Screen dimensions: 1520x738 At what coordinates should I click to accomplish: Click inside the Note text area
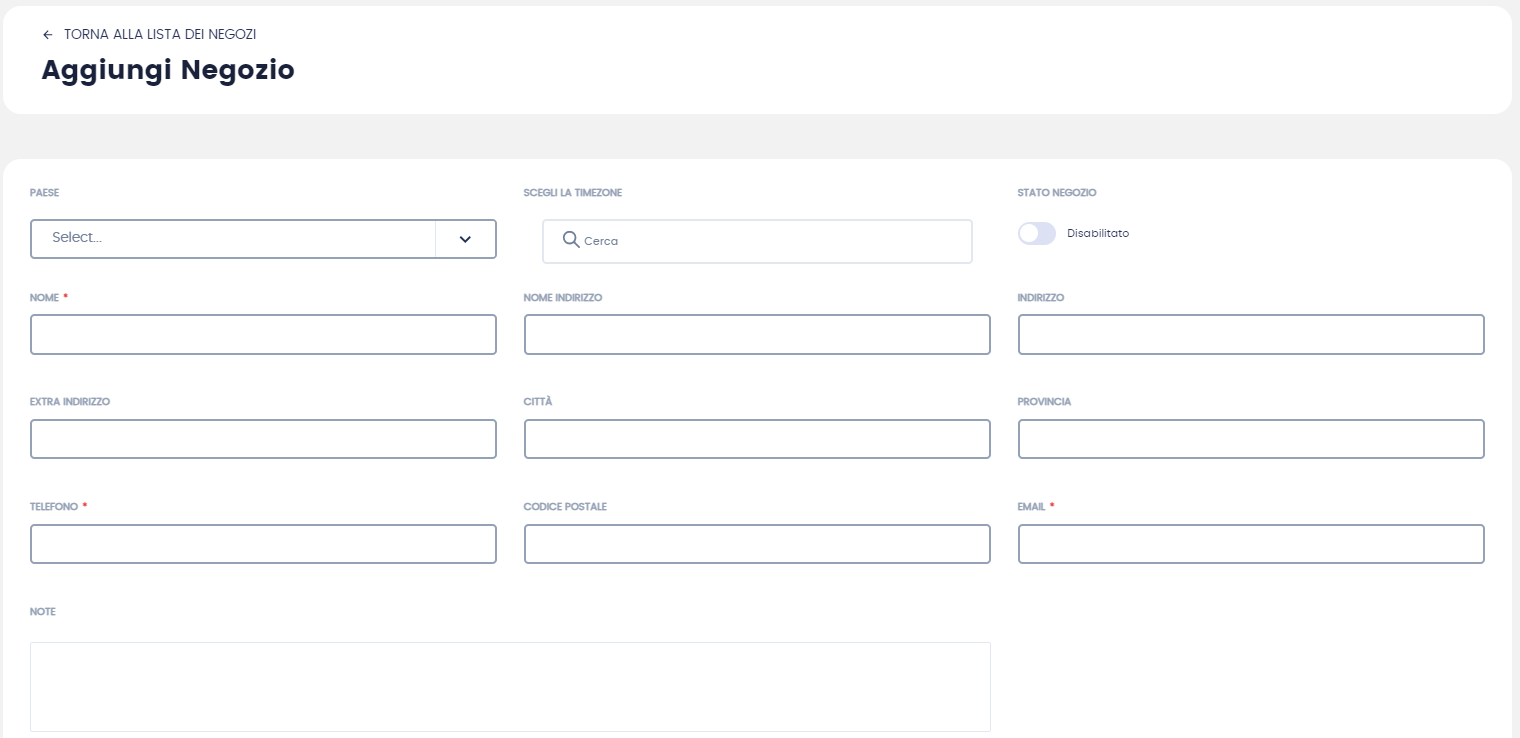510,687
